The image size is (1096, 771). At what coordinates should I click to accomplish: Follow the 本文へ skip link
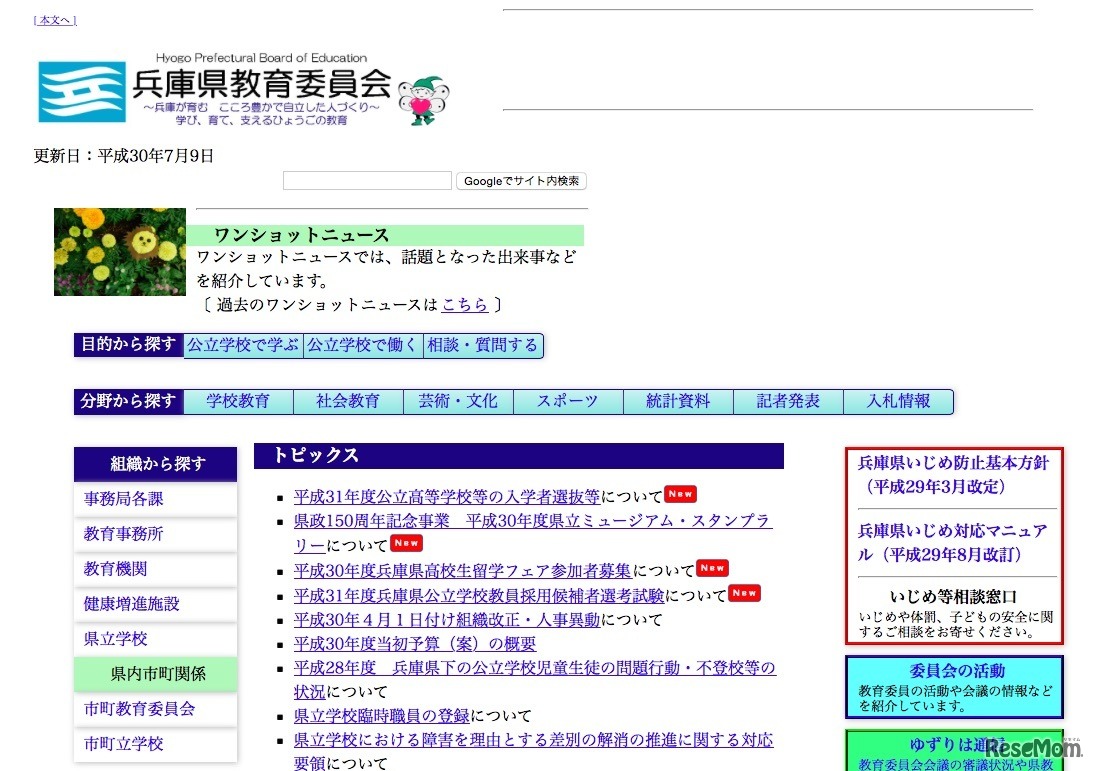55,20
